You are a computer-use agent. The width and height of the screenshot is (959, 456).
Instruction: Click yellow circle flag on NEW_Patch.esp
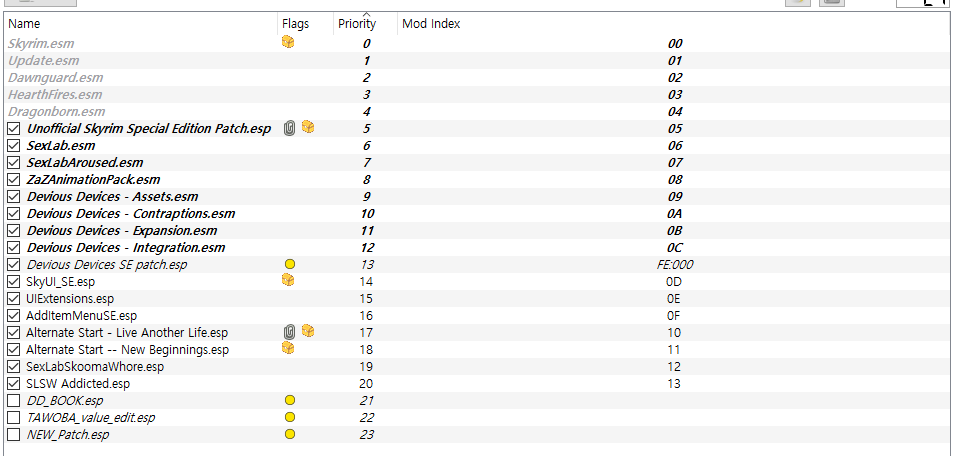coord(290,435)
